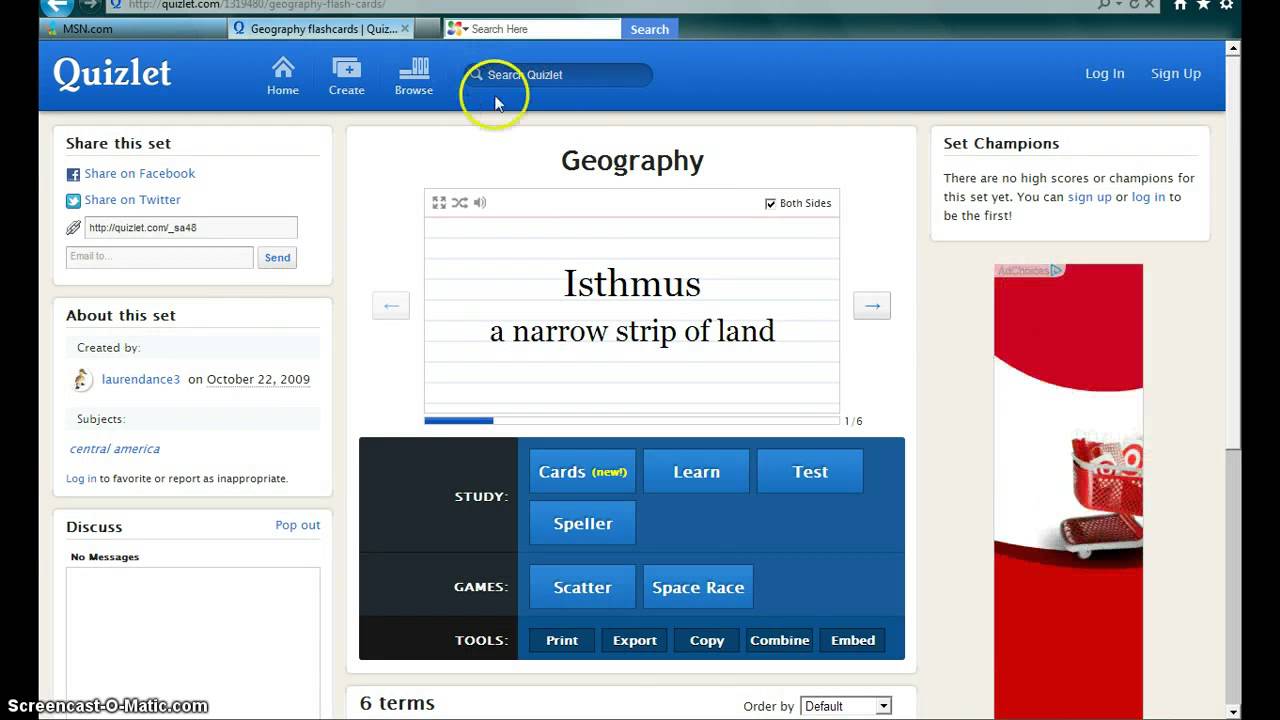The height and width of the screenshot is (720, 1280).
Task: Go to previous card with left arrow
Action: pyautogui.click(x=391, y=305)
